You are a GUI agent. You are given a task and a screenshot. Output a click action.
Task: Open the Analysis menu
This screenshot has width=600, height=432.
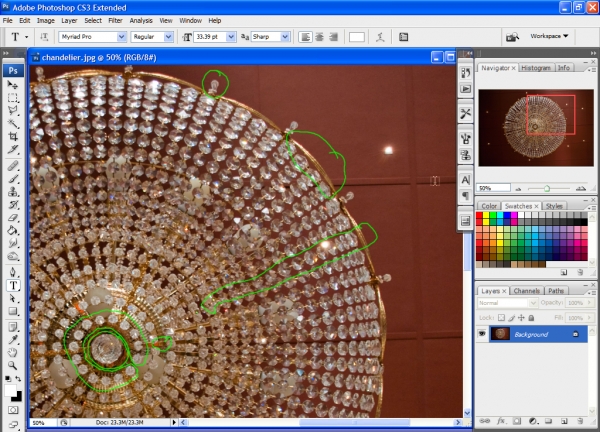(x=141, y=21)
